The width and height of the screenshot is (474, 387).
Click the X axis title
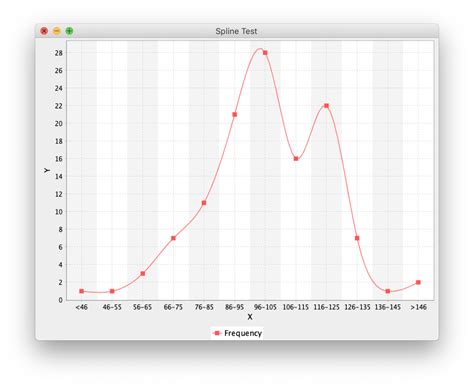pos(250,317)
